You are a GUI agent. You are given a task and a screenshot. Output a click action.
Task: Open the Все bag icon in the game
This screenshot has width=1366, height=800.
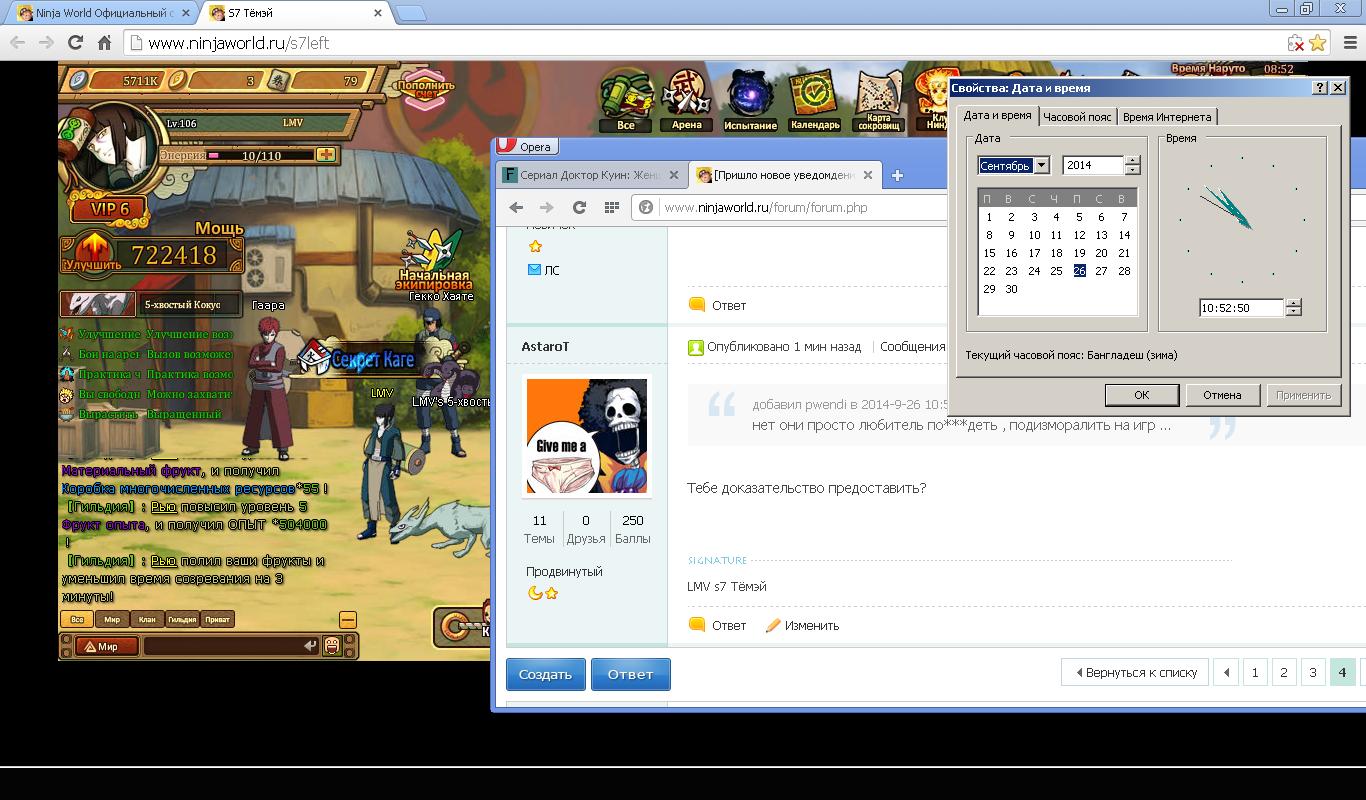point(625,99)
